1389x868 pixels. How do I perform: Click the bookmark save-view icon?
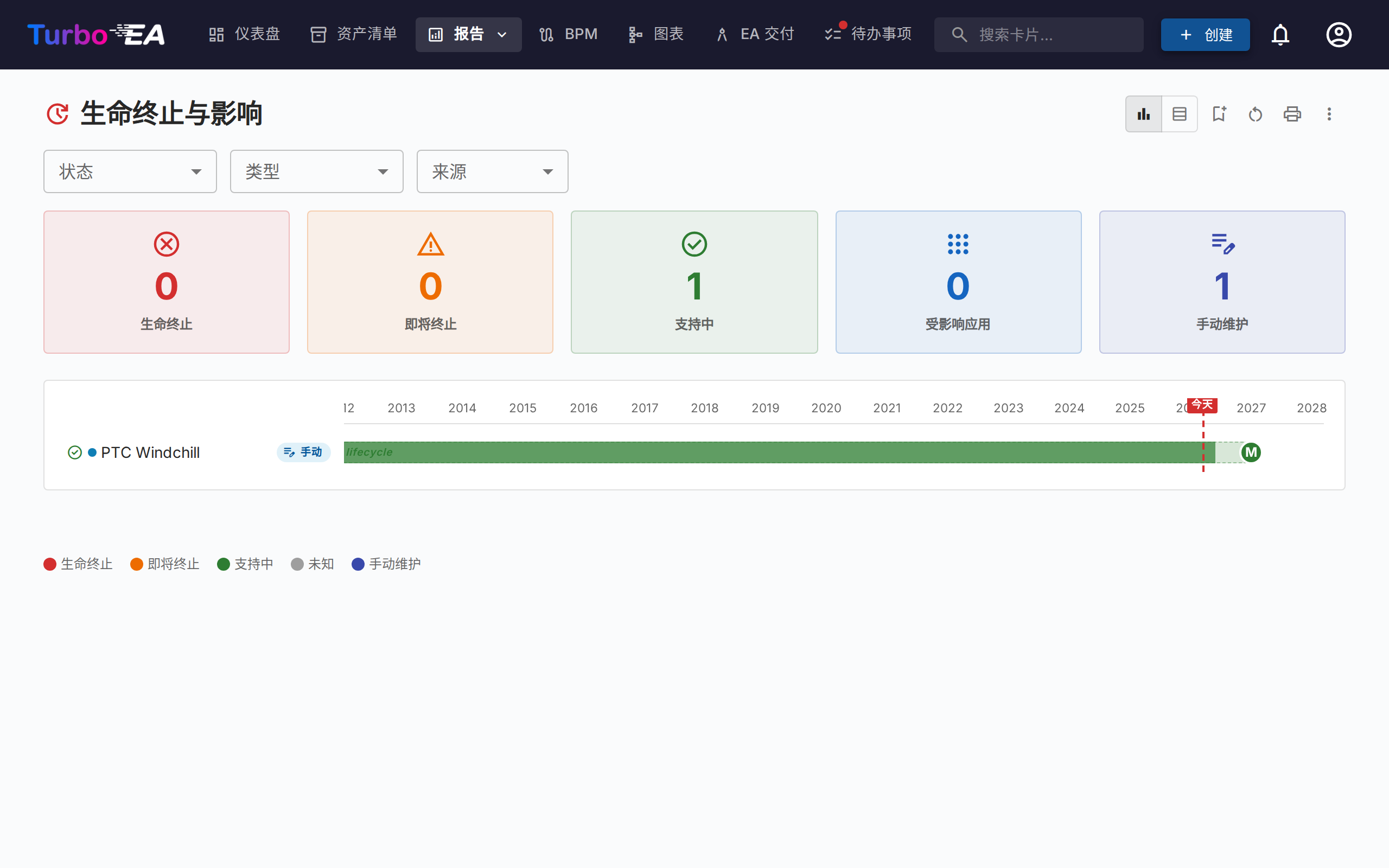[x=1219, y=114]
